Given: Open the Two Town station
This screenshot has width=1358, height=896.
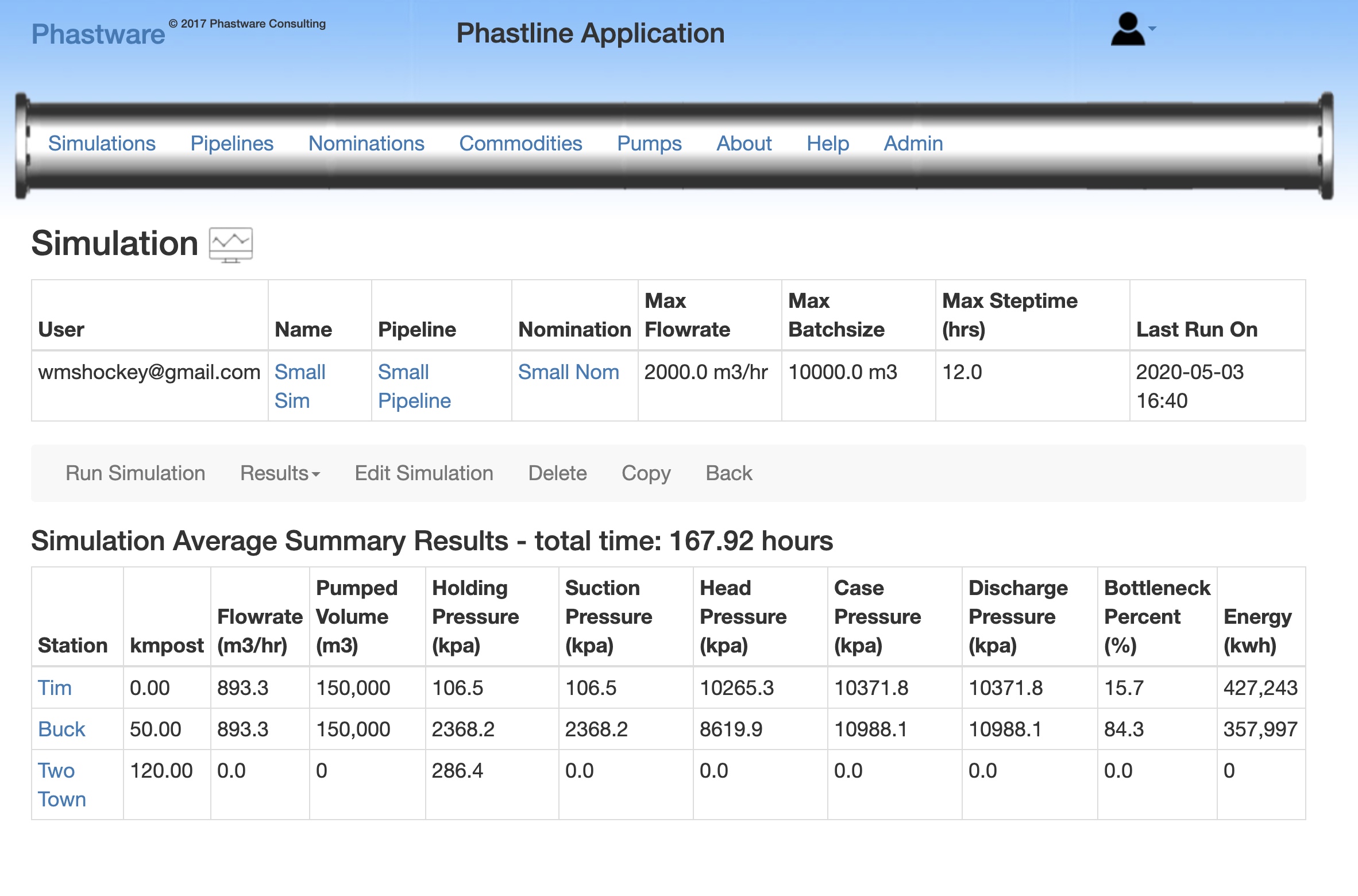Looking at the screenshot, I should (61, 784).
